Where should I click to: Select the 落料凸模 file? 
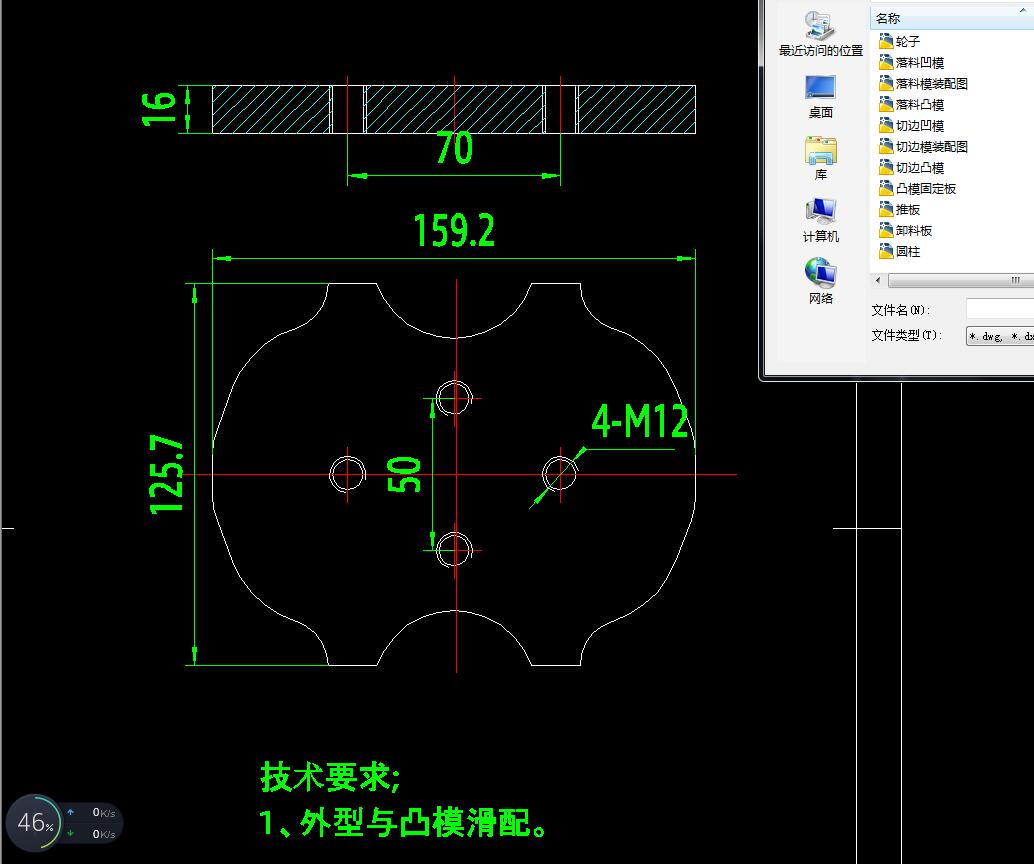pyautogui.click(x=912, y=105)
